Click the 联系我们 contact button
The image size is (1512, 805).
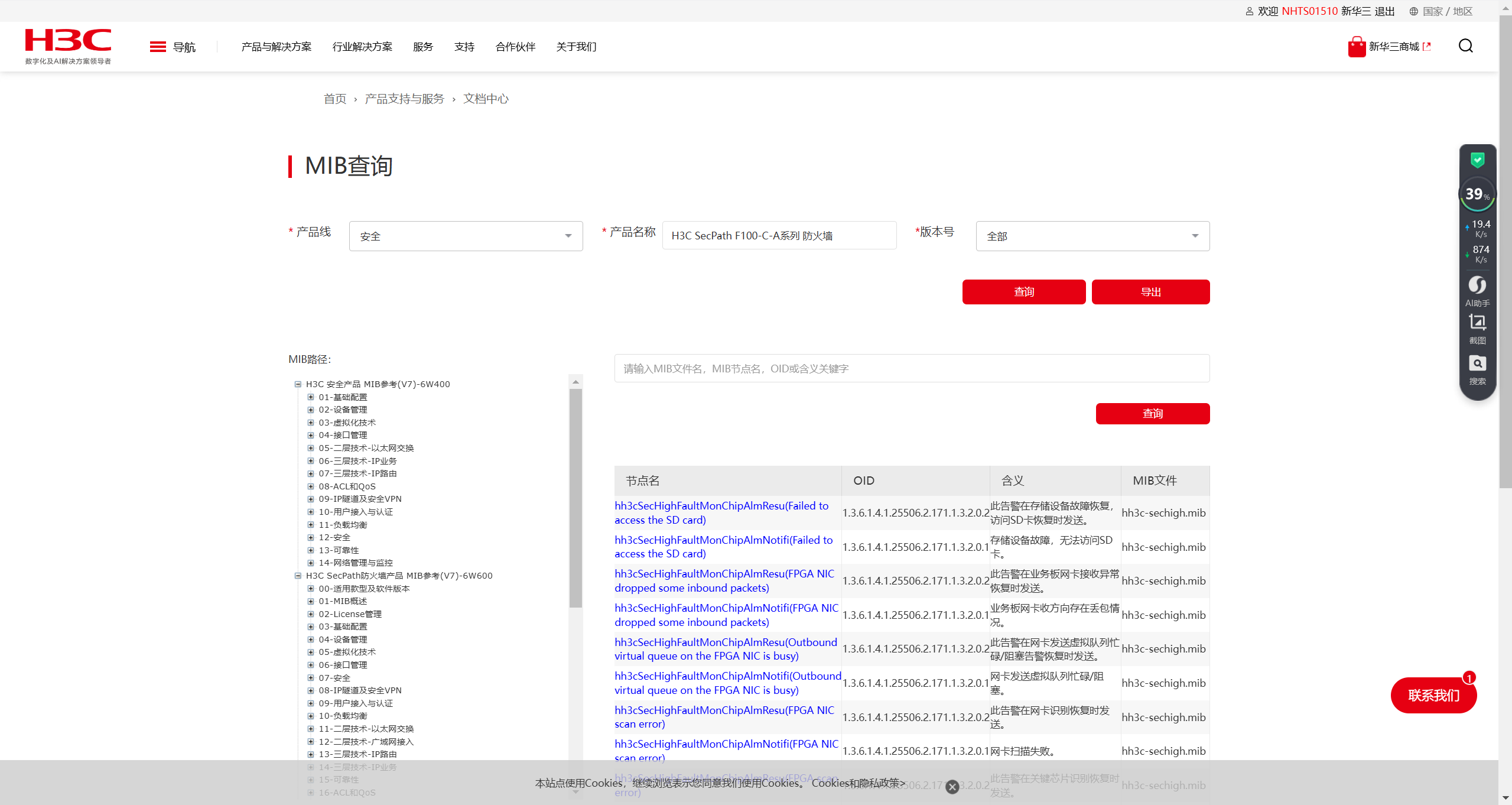pyautogui.click(x=1433, y=695)
